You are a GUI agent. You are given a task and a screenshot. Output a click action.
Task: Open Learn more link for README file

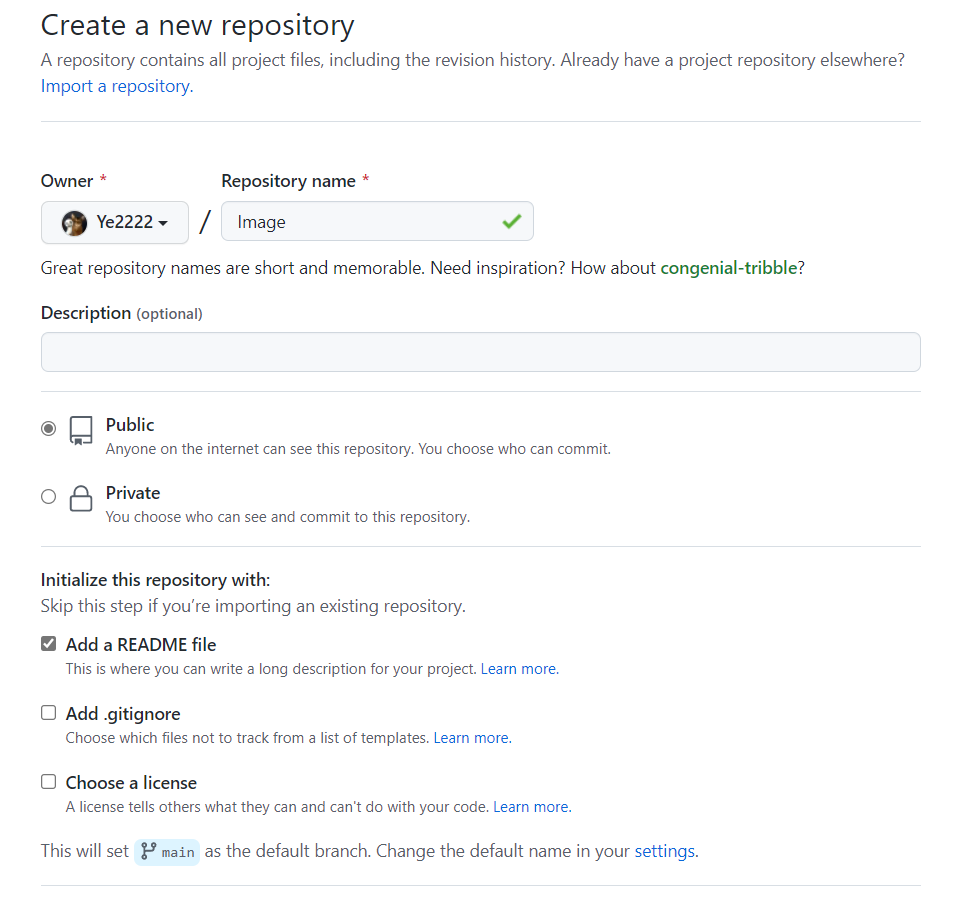click(518, 669)
